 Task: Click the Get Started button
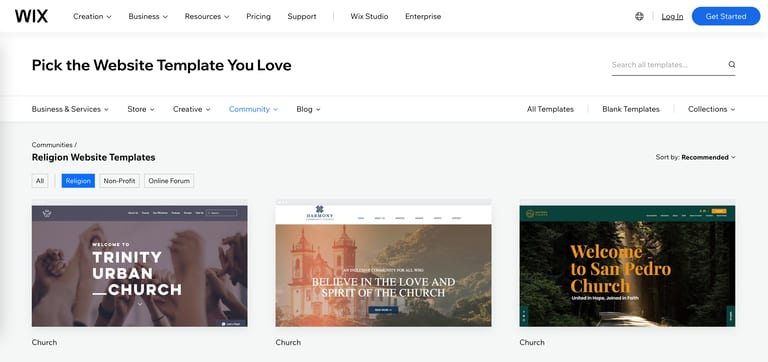tap(726, 16)
